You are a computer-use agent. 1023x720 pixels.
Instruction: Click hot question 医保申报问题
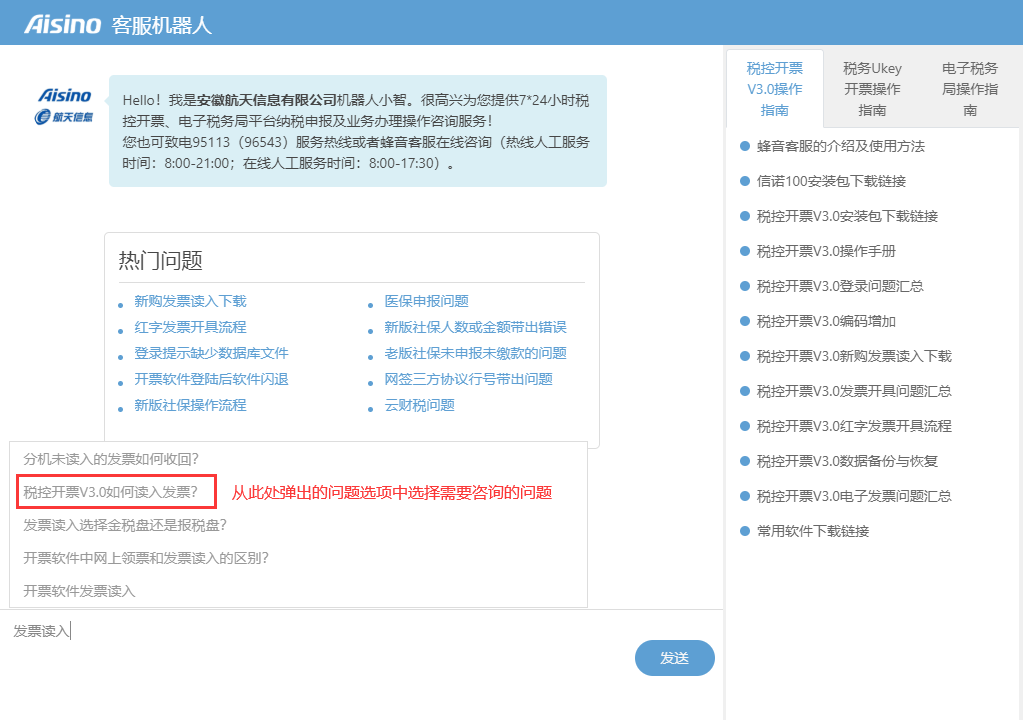(427, 301)
